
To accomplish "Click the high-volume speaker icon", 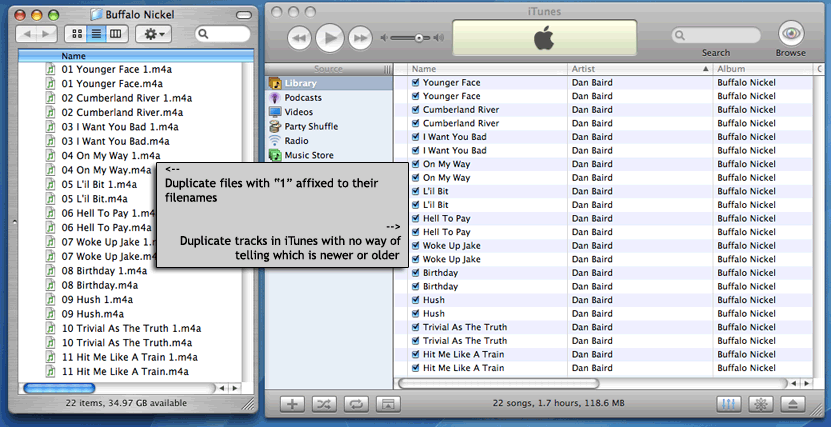I will [x=438, y=38].
